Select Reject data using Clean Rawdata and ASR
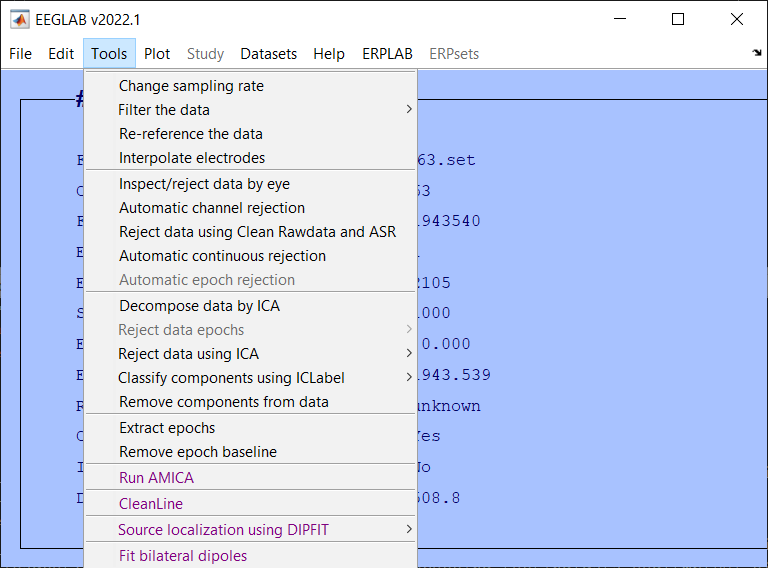This screenshot has width=768, height=568. click(x=257, y=232)
